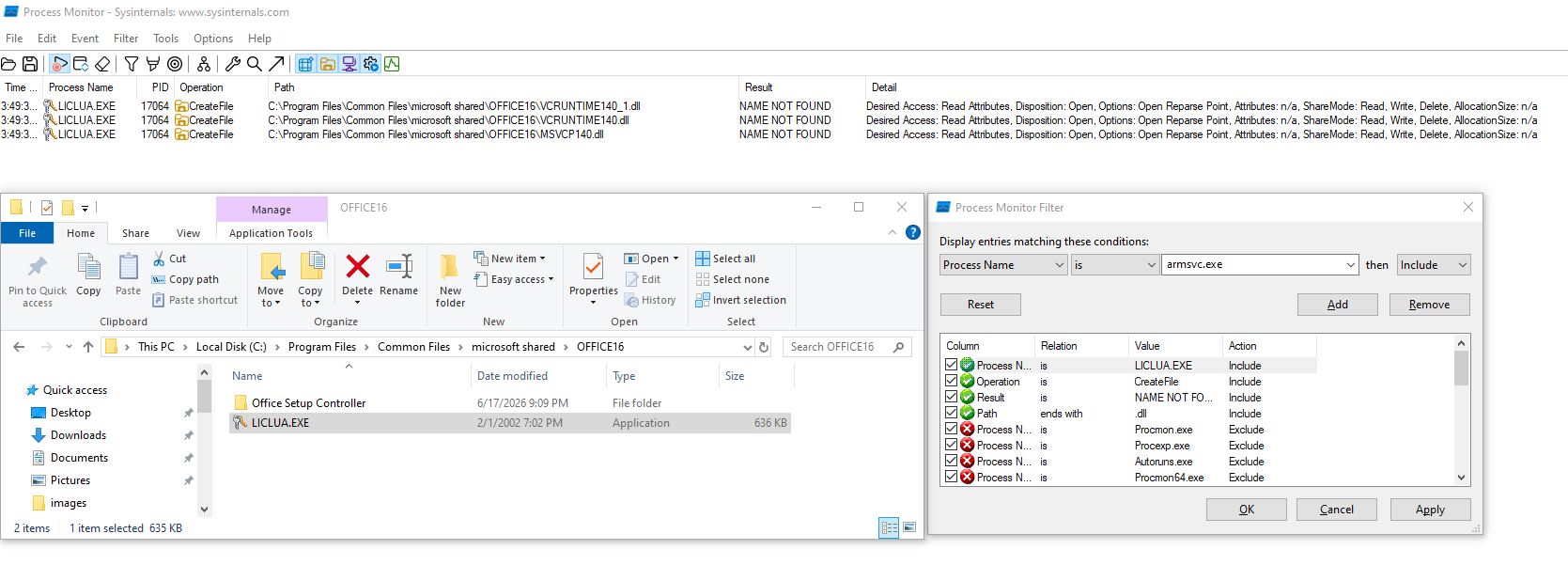Click the Properties icon in Explorer ribbon
This screenshot has height=581, width=1568.
coord(593,266)
